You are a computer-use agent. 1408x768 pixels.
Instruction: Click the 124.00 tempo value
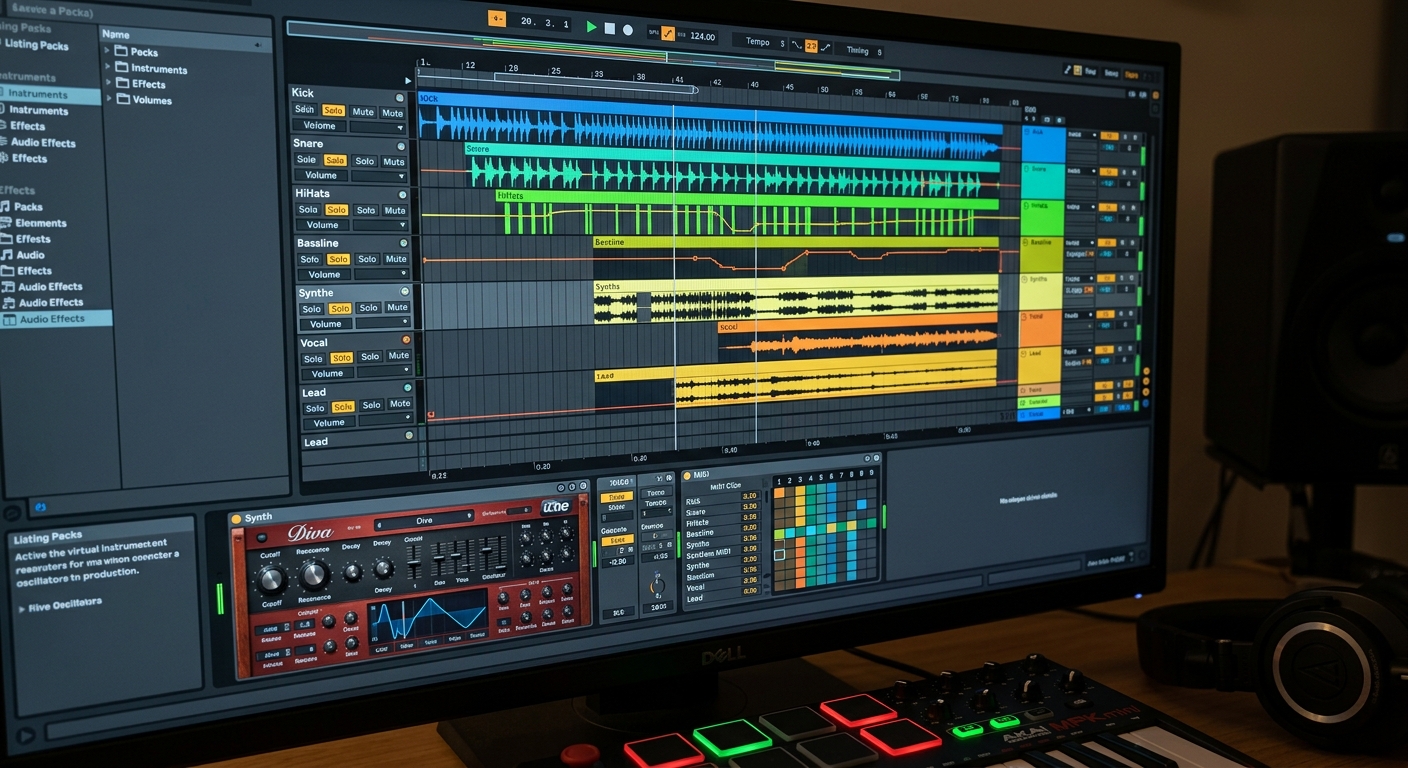point(702,37)
